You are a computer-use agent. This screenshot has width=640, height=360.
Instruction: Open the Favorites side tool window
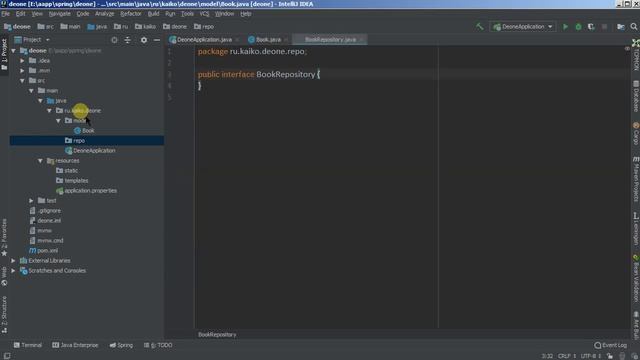pyautogui.click(x=4, y=237)
